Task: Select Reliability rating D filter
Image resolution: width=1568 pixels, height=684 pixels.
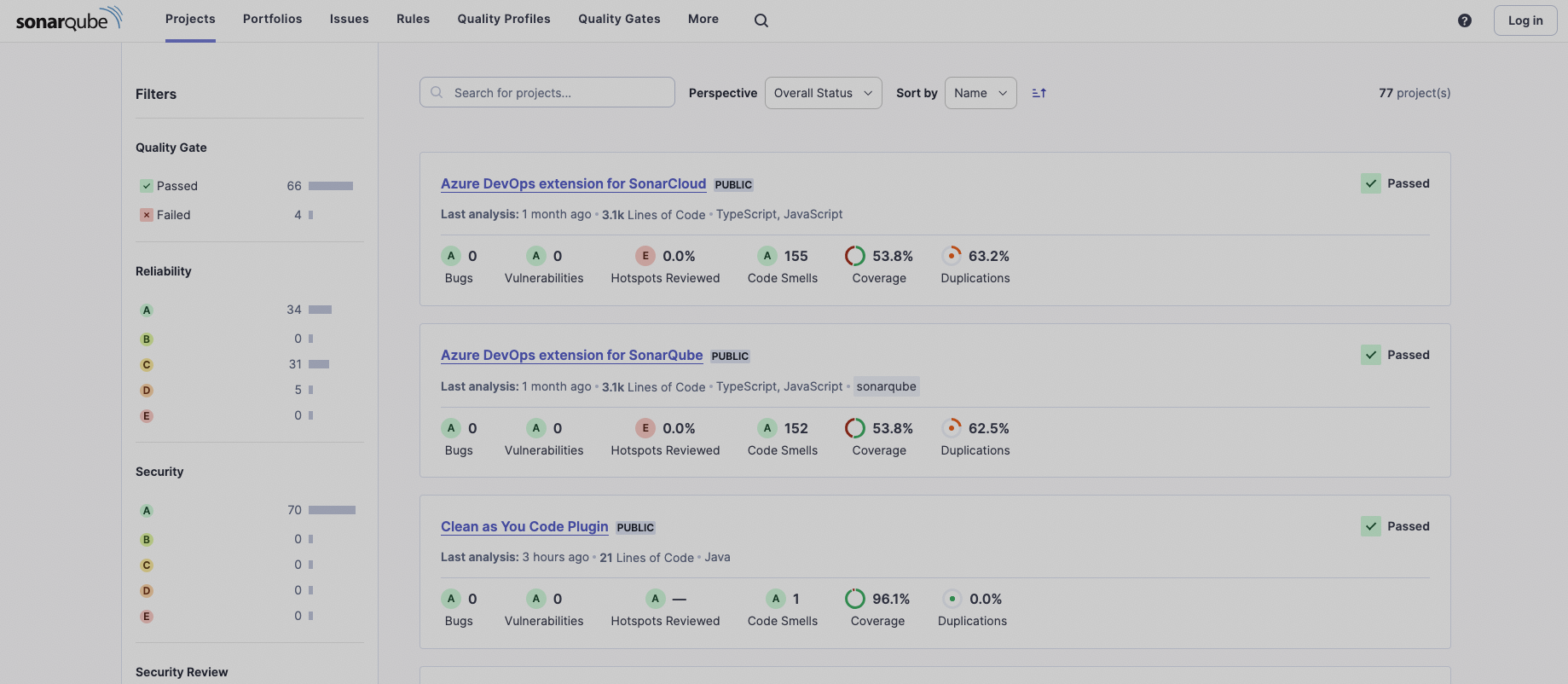Action: tap(147, 391)
